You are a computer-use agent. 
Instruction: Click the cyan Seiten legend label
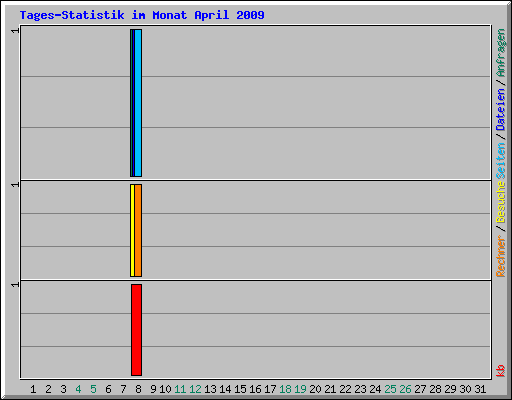pos(500,161)
